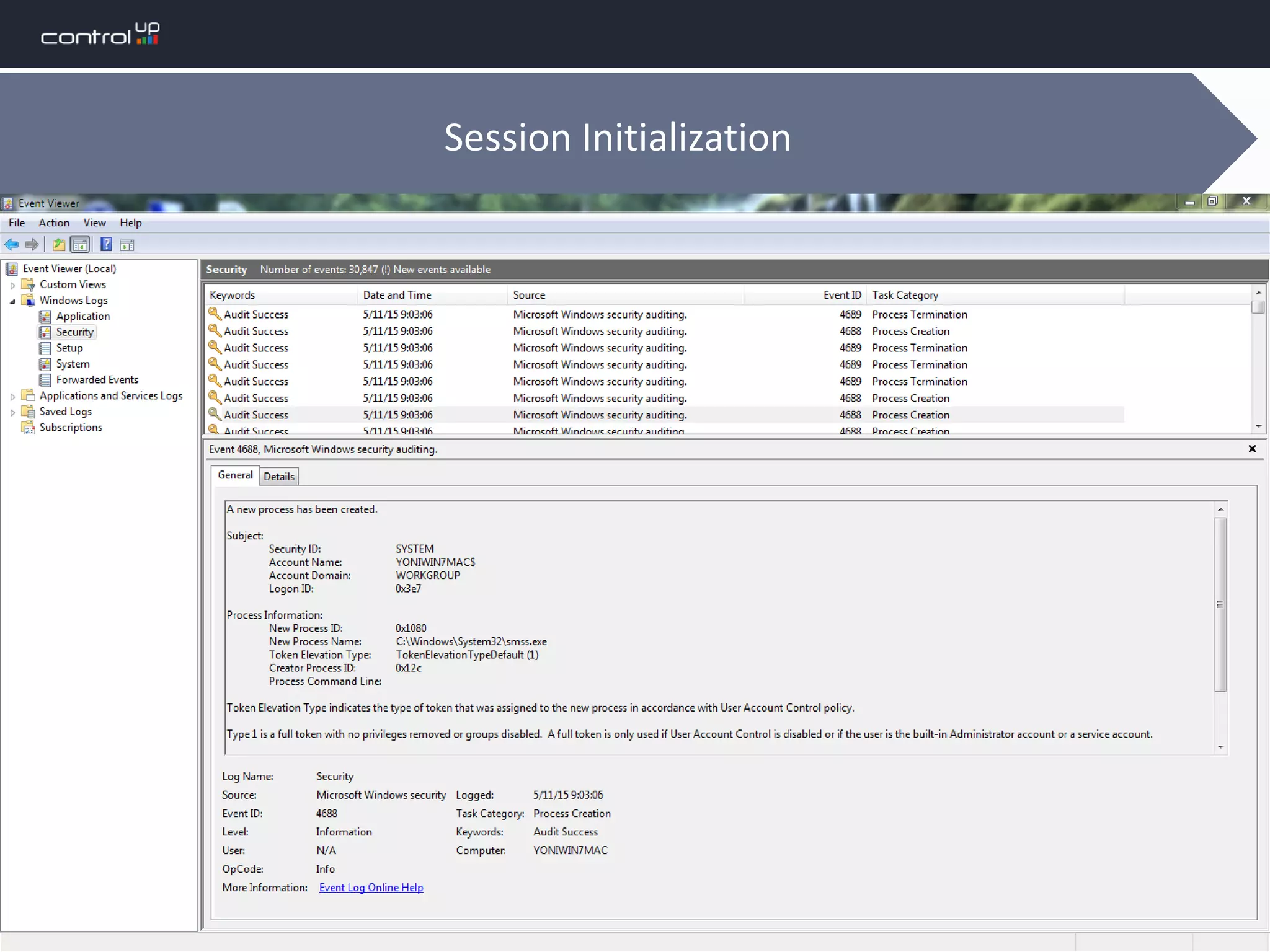
Task: Click the Custom Views folder icon
Action: [28, 284]
